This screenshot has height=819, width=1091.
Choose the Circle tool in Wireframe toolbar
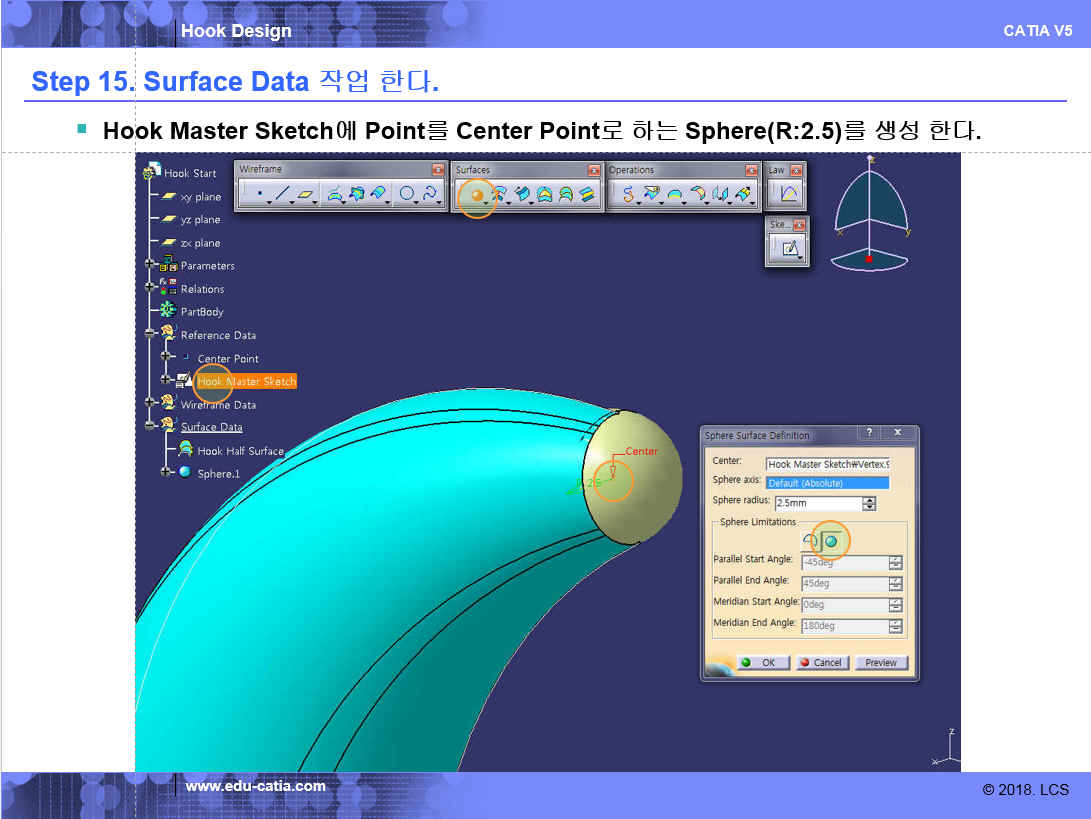[408, 195]
